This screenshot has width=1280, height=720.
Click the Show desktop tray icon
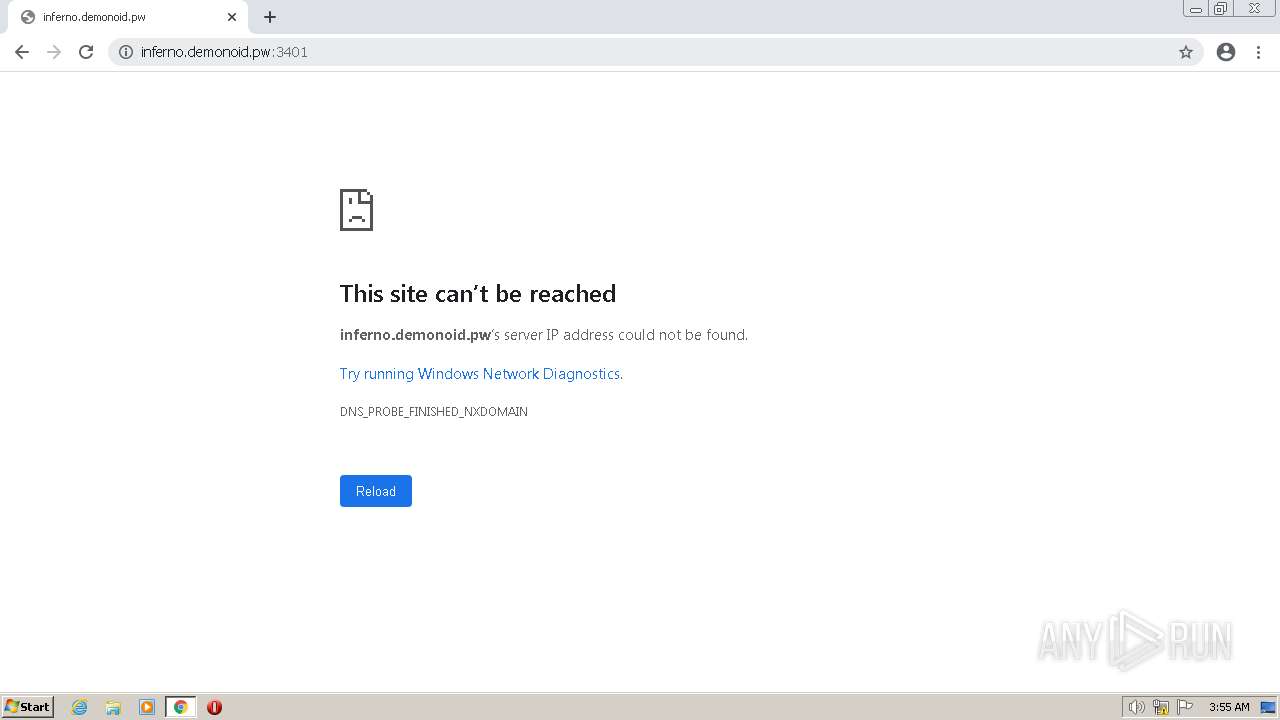pyautogui.click(x=1268, y=707)
